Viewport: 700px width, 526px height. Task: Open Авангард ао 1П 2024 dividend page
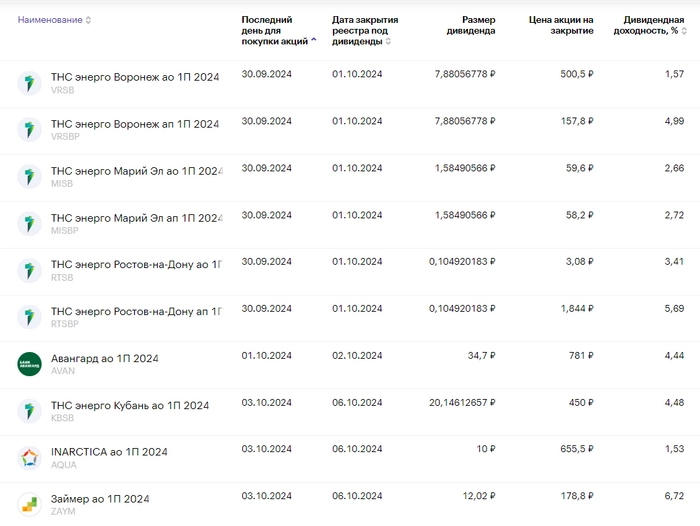point(105,358)
